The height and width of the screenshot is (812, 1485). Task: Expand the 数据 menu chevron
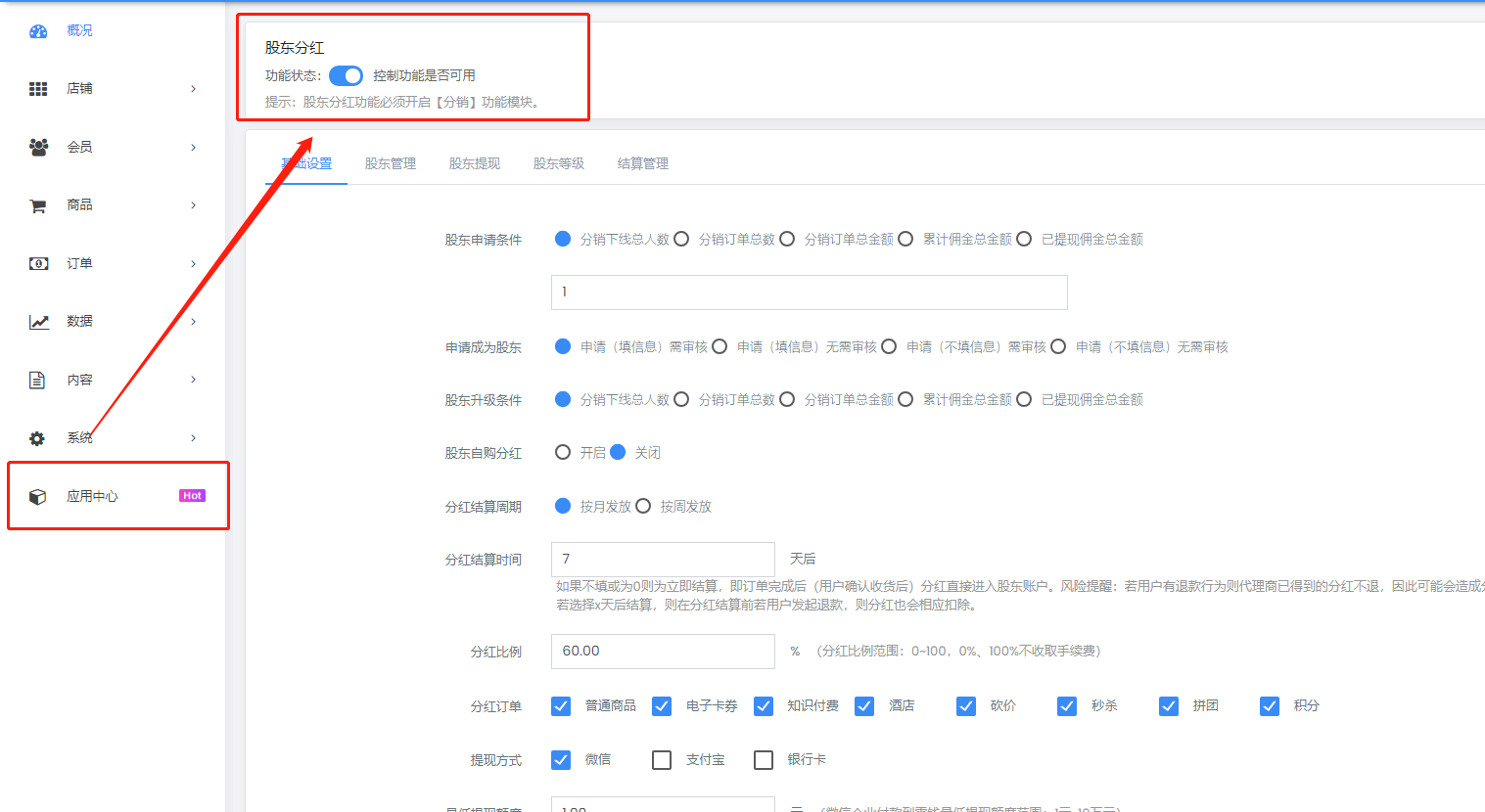click(193, 322)
